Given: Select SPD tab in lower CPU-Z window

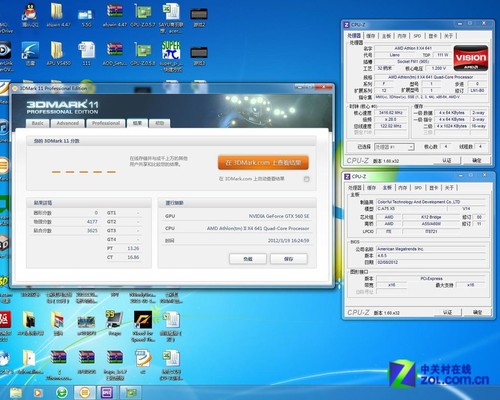Looking at the screenshot, I should coord(418,188).
